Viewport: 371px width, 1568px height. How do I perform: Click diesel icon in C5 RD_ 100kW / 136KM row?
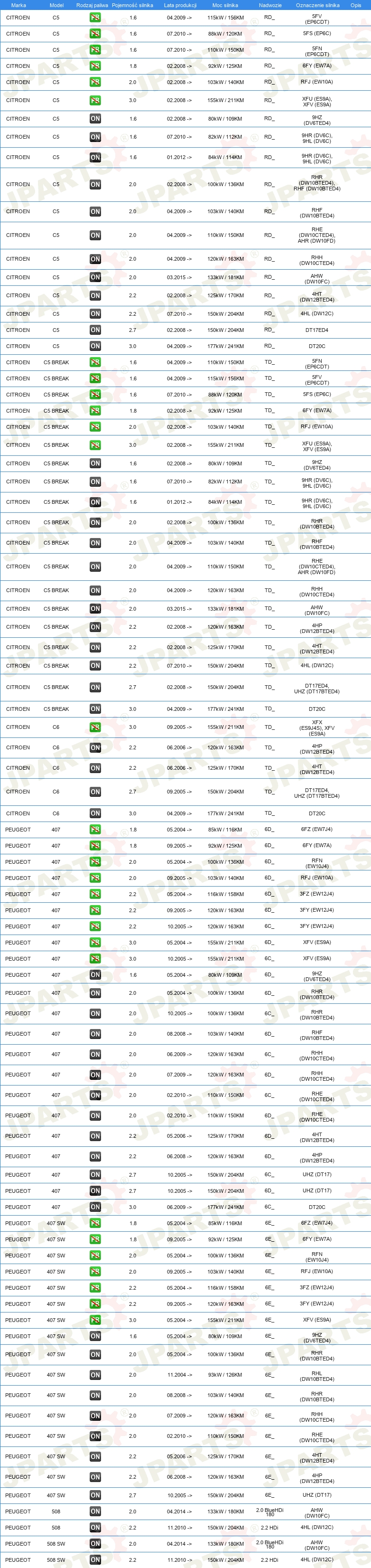pyautogui.click(x=95, y=184)
